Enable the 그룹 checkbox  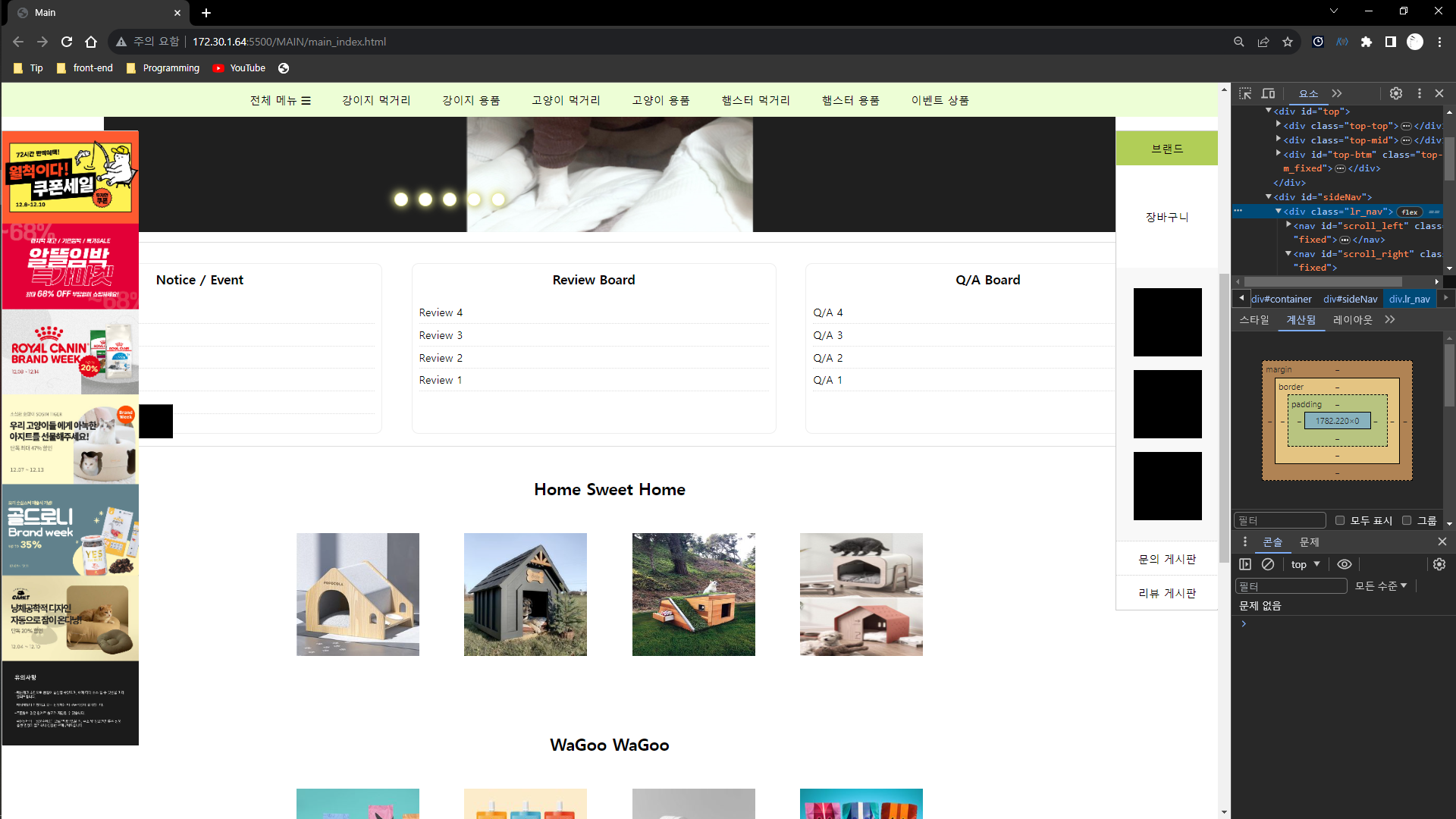tap(1407, 520)
